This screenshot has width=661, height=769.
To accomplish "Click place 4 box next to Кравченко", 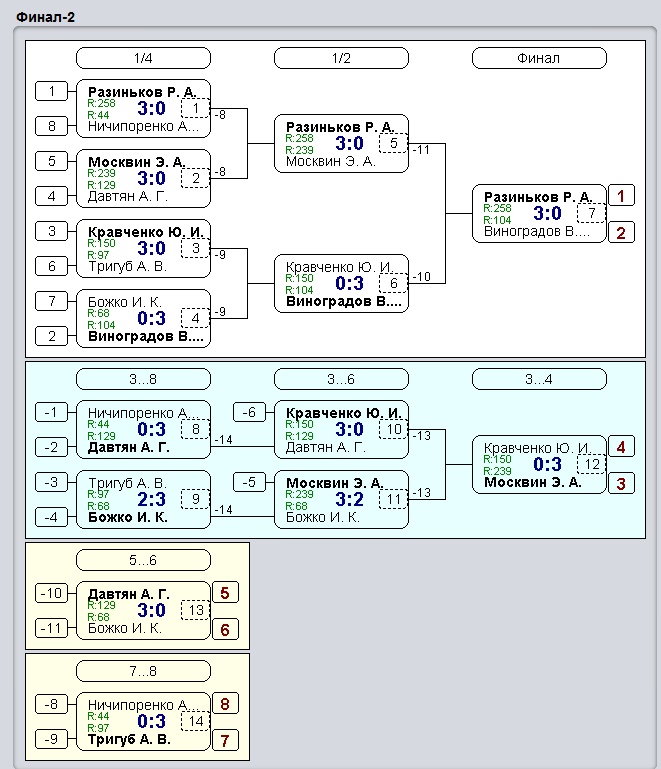I will [x=621, y=447].
